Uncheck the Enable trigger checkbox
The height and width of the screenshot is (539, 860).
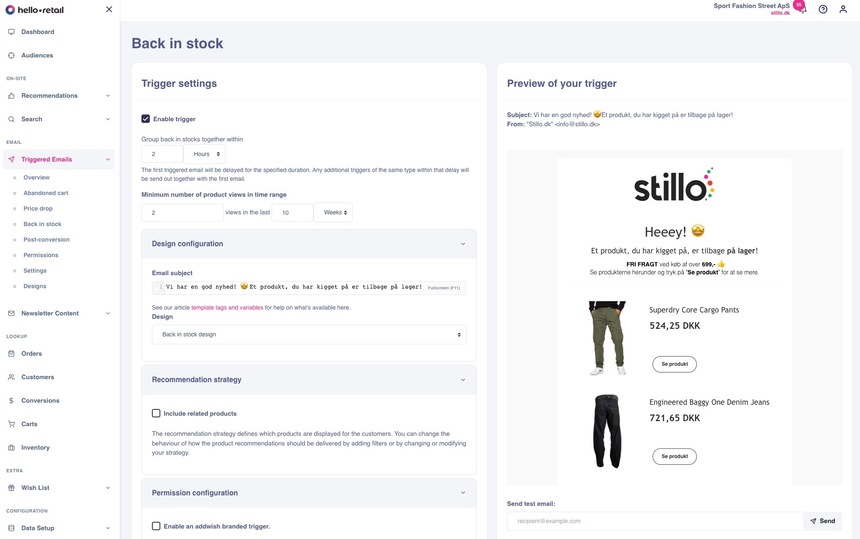146,119
